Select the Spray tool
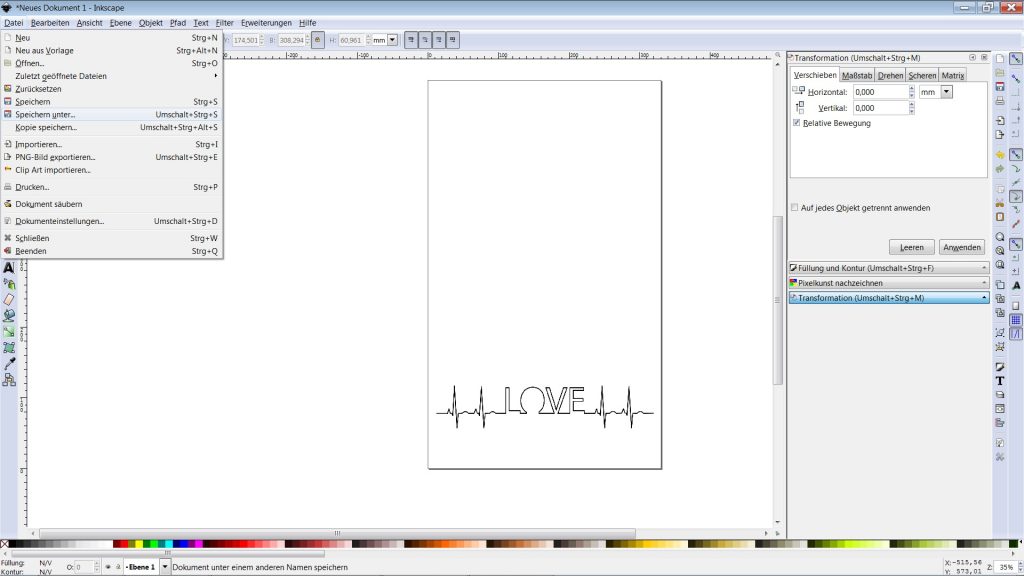 [9, 283]
